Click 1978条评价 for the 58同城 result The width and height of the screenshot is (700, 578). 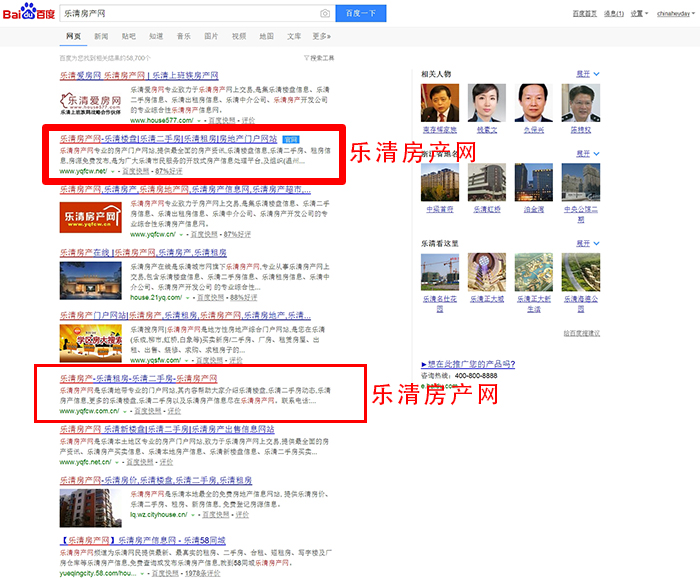click(203, 573)
